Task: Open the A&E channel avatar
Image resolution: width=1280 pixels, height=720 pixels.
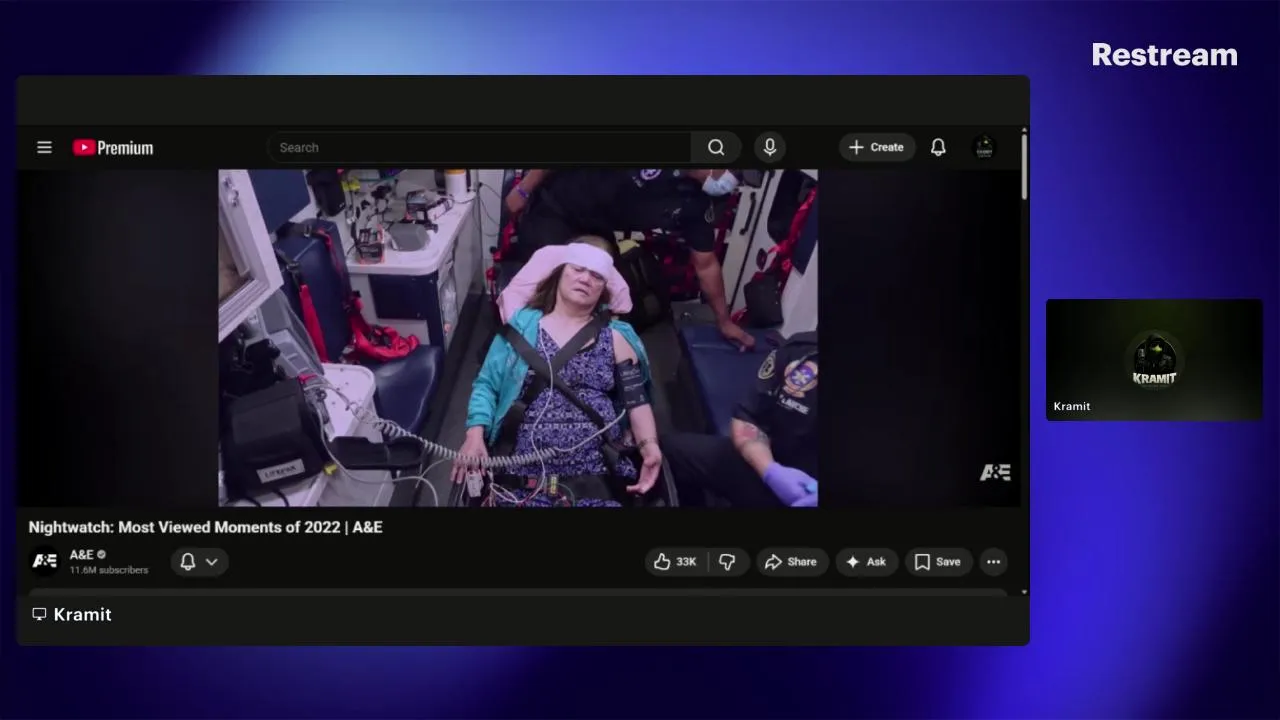Action: coord(45,561)
